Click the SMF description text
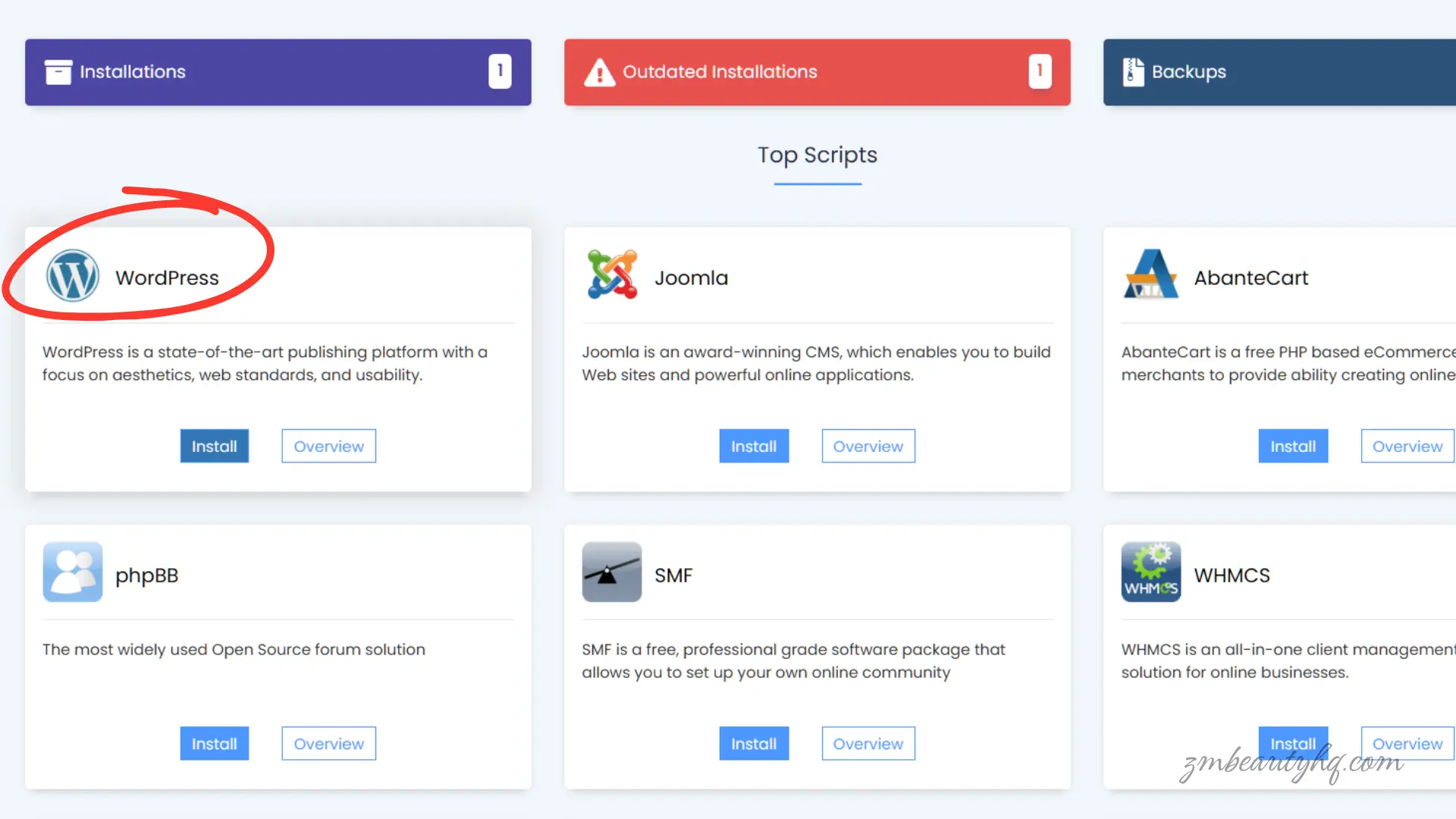This screenshot has width=1456, height=819. (793, 661)
